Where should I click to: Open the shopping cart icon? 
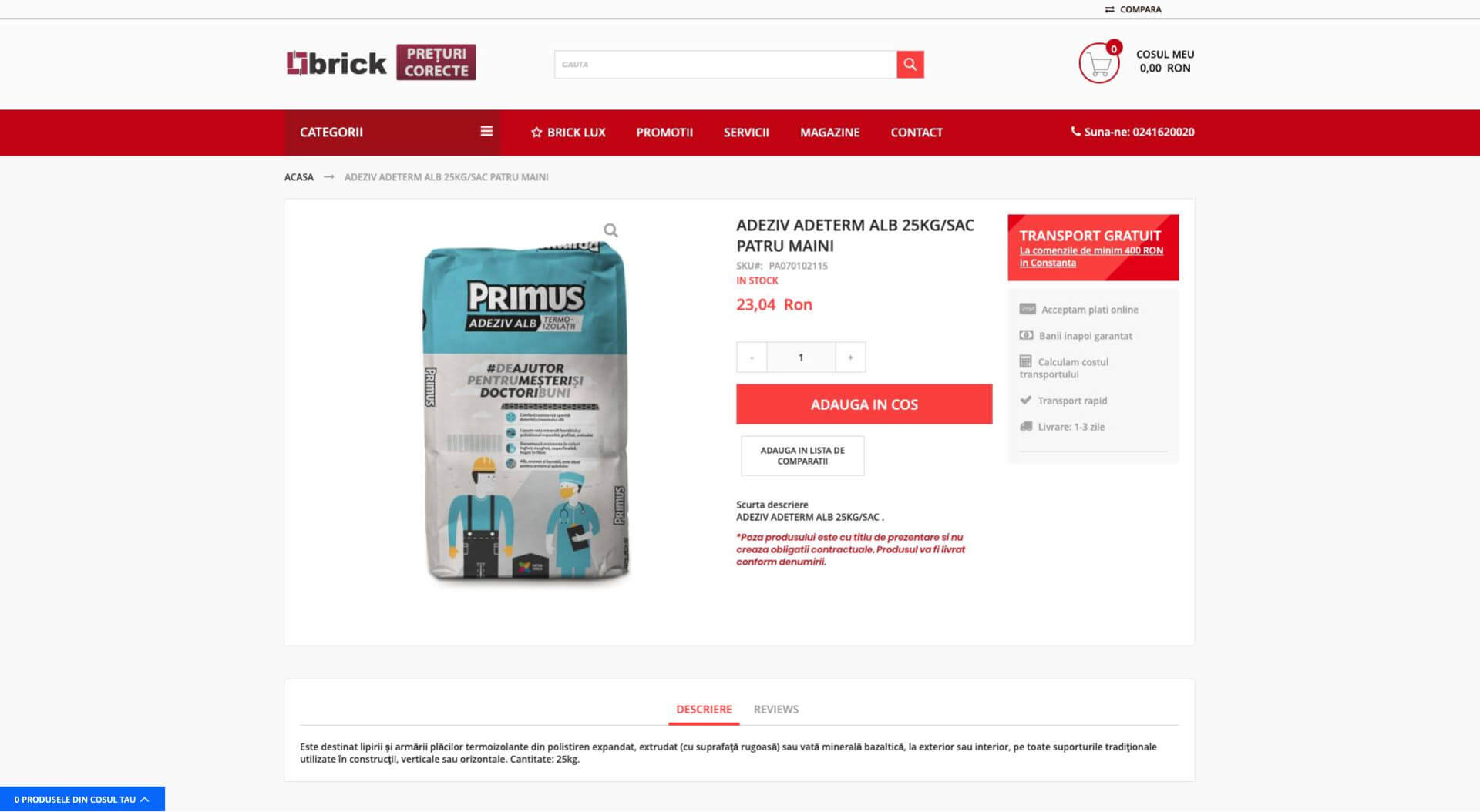[1099, 63]
